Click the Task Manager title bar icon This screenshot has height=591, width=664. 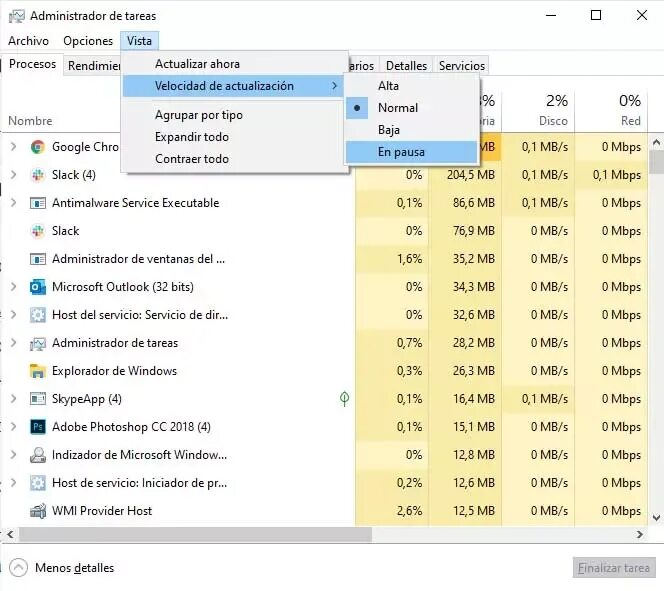tap(17, 16)
